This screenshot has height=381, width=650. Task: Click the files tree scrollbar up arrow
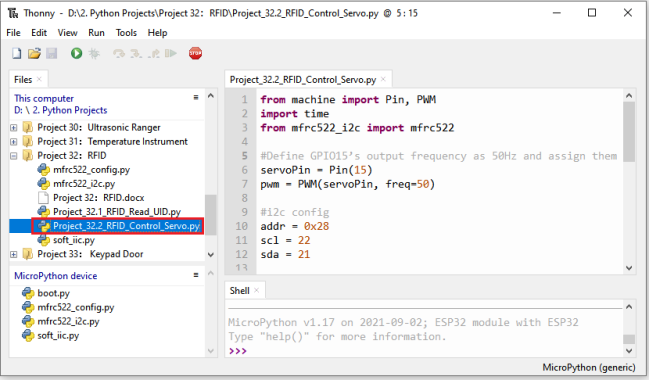(211, 96)
